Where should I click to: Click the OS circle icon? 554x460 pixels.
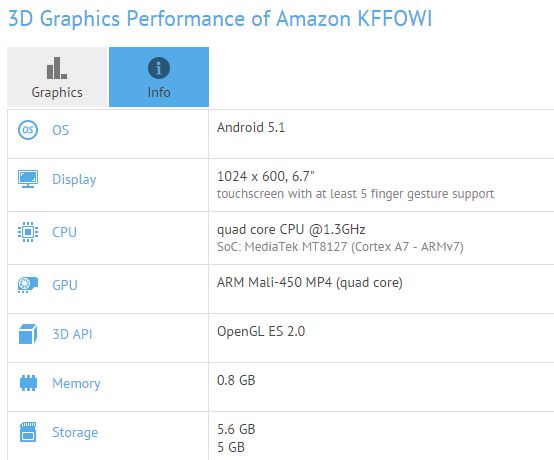[x=28, y=130]
